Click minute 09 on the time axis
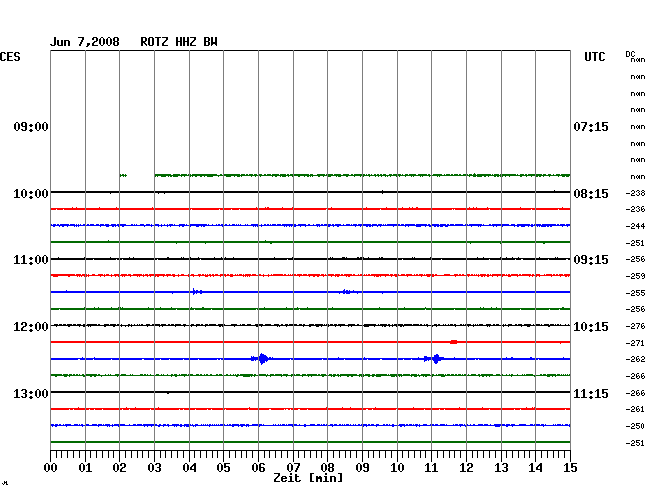650x494 pixels. point(362,468)
